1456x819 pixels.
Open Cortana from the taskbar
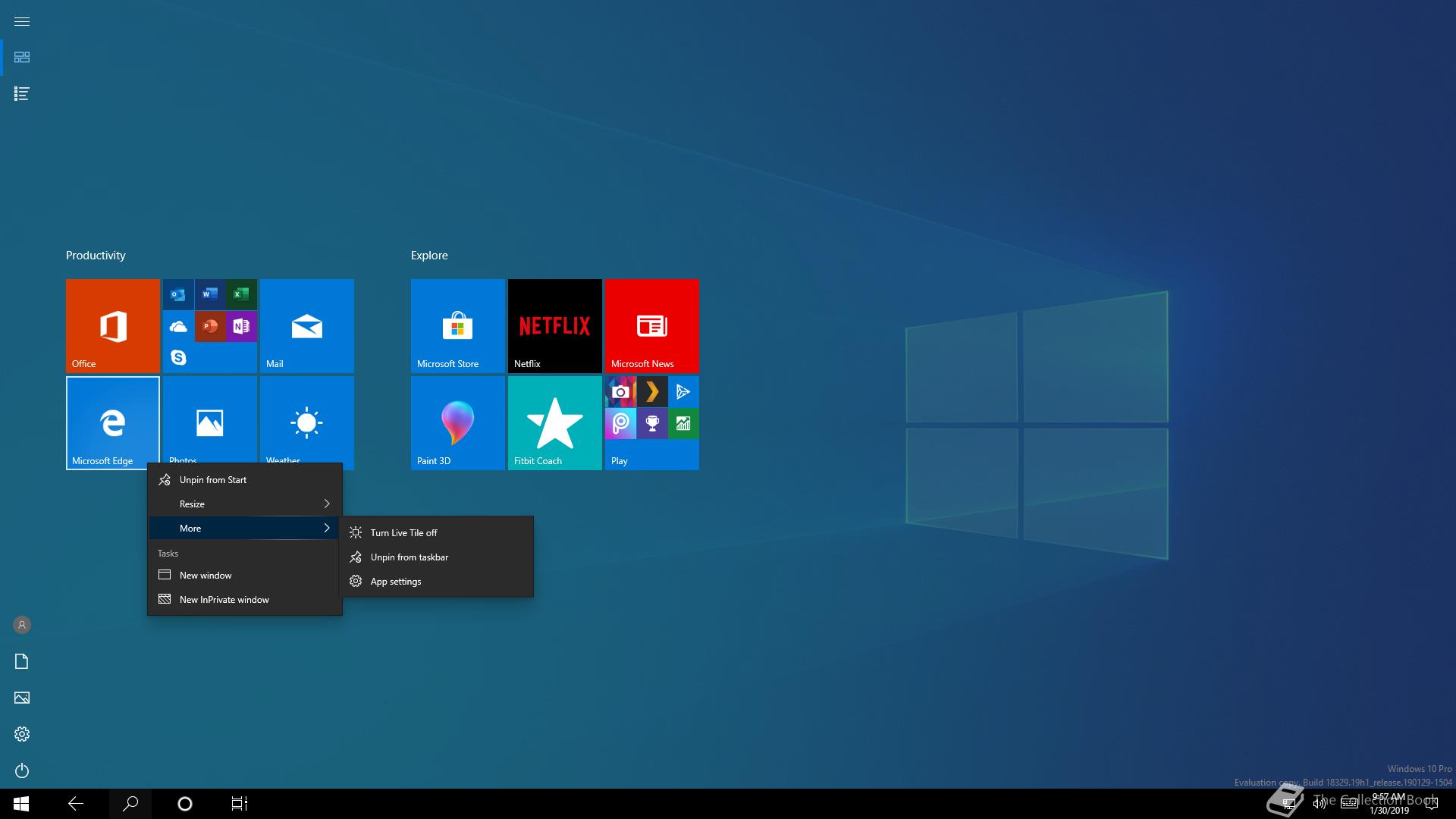pos(185,804)
